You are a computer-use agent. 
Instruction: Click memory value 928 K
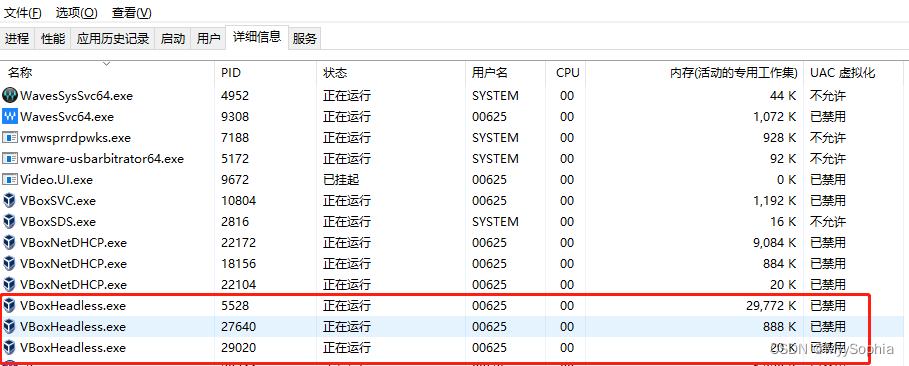(780, 137)
